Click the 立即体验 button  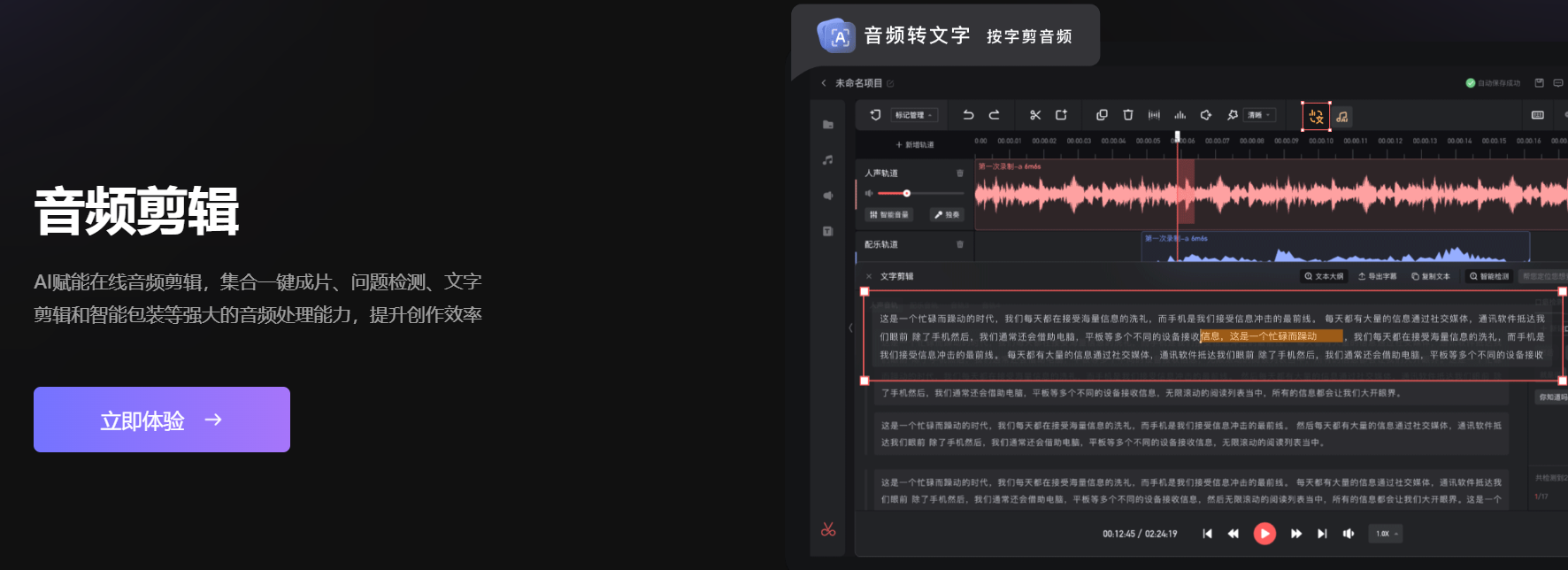coord(162,420)
